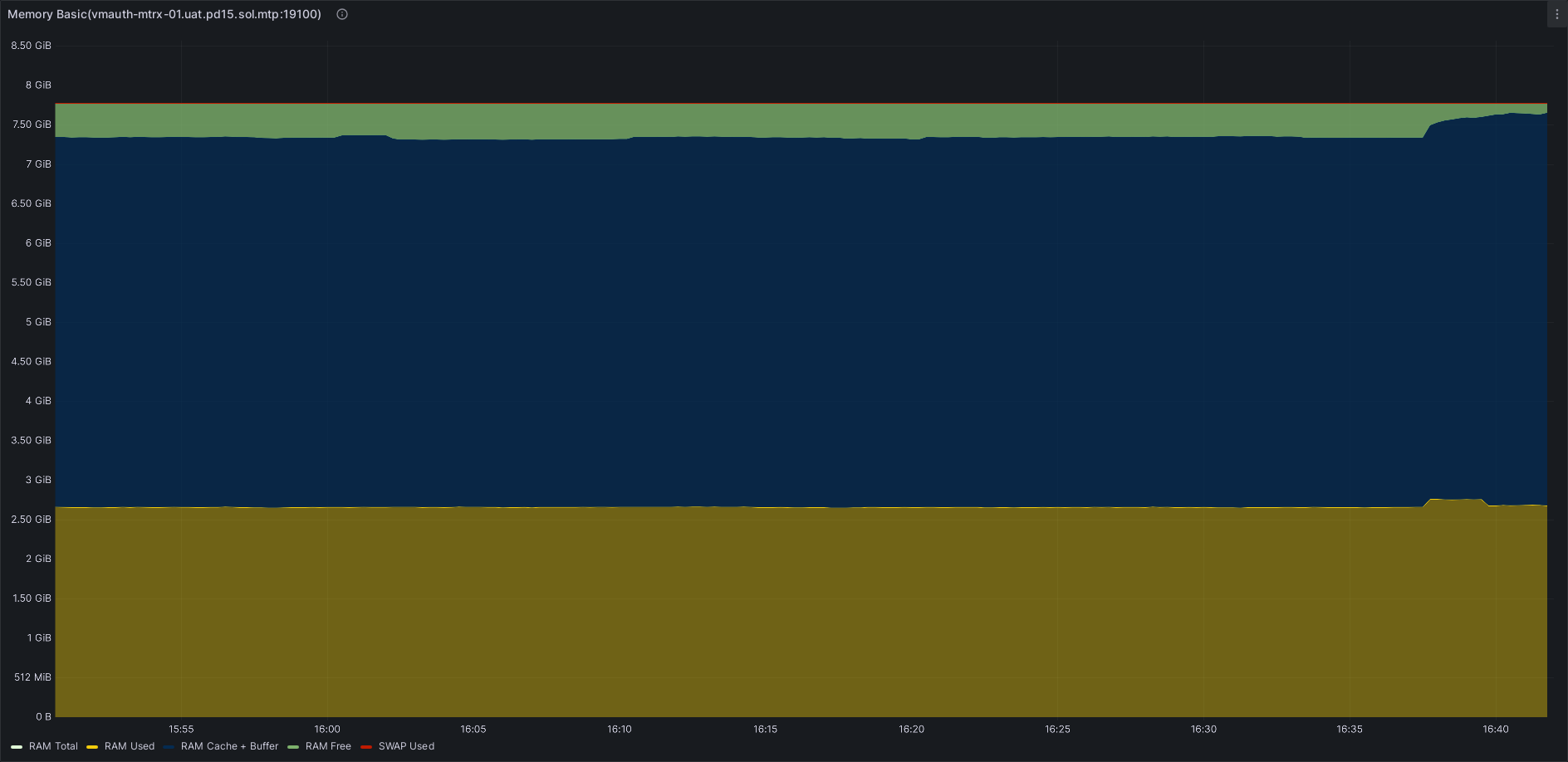Click the 8.50 GiB axis label

[x=31, y=46]
